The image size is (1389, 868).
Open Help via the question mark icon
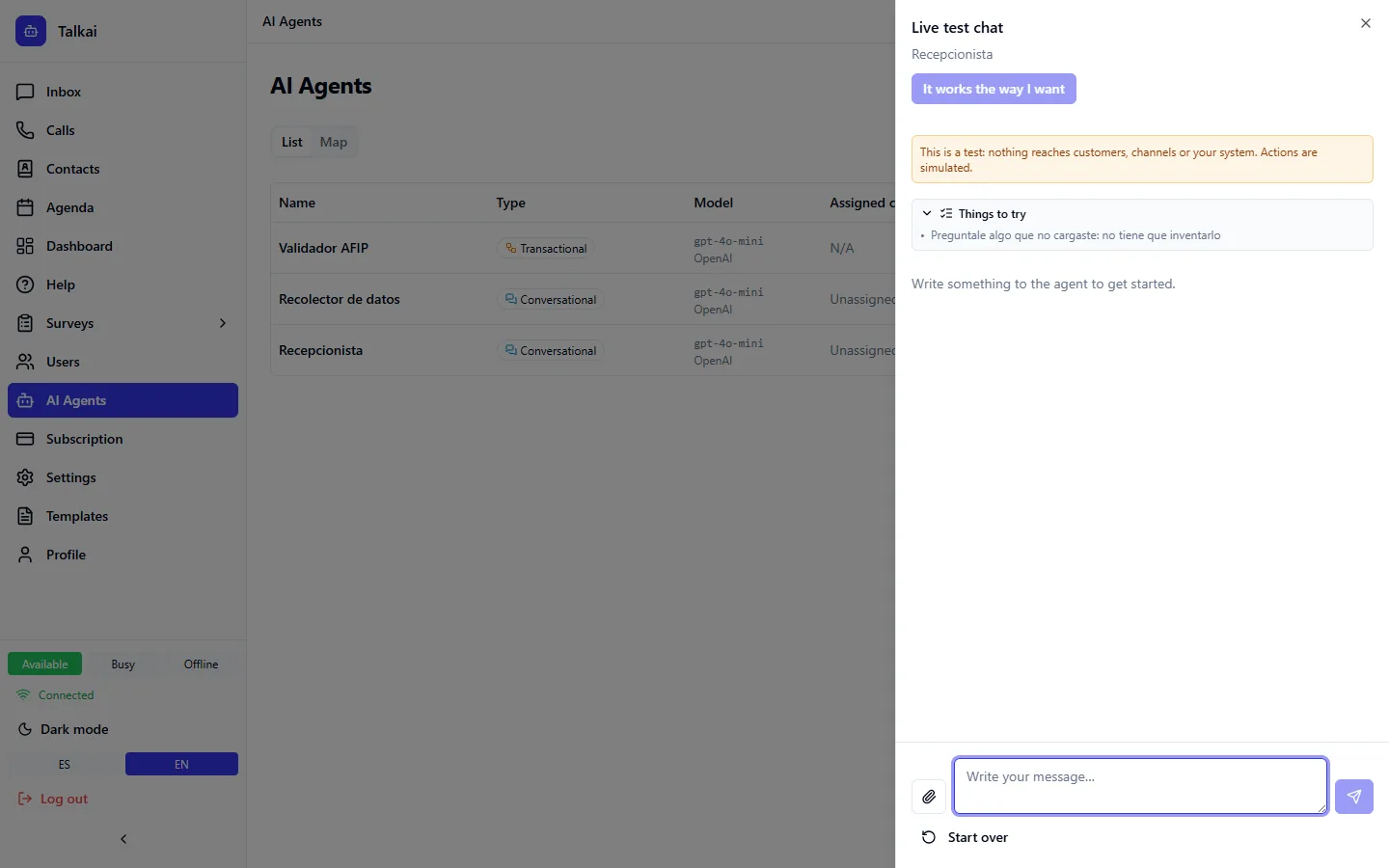[x=25, y=285]
